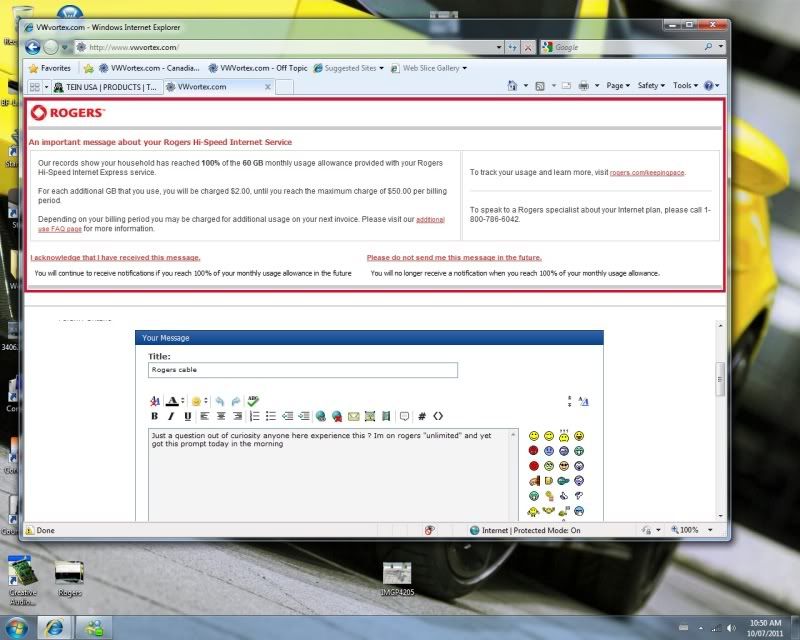Click 'Please do not send me this message' link
Viewport: 800px width, 640px height.
[x=453, y=258]
